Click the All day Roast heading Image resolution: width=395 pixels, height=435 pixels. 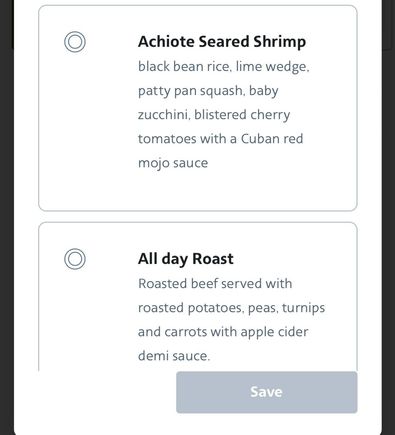point(186,259)
